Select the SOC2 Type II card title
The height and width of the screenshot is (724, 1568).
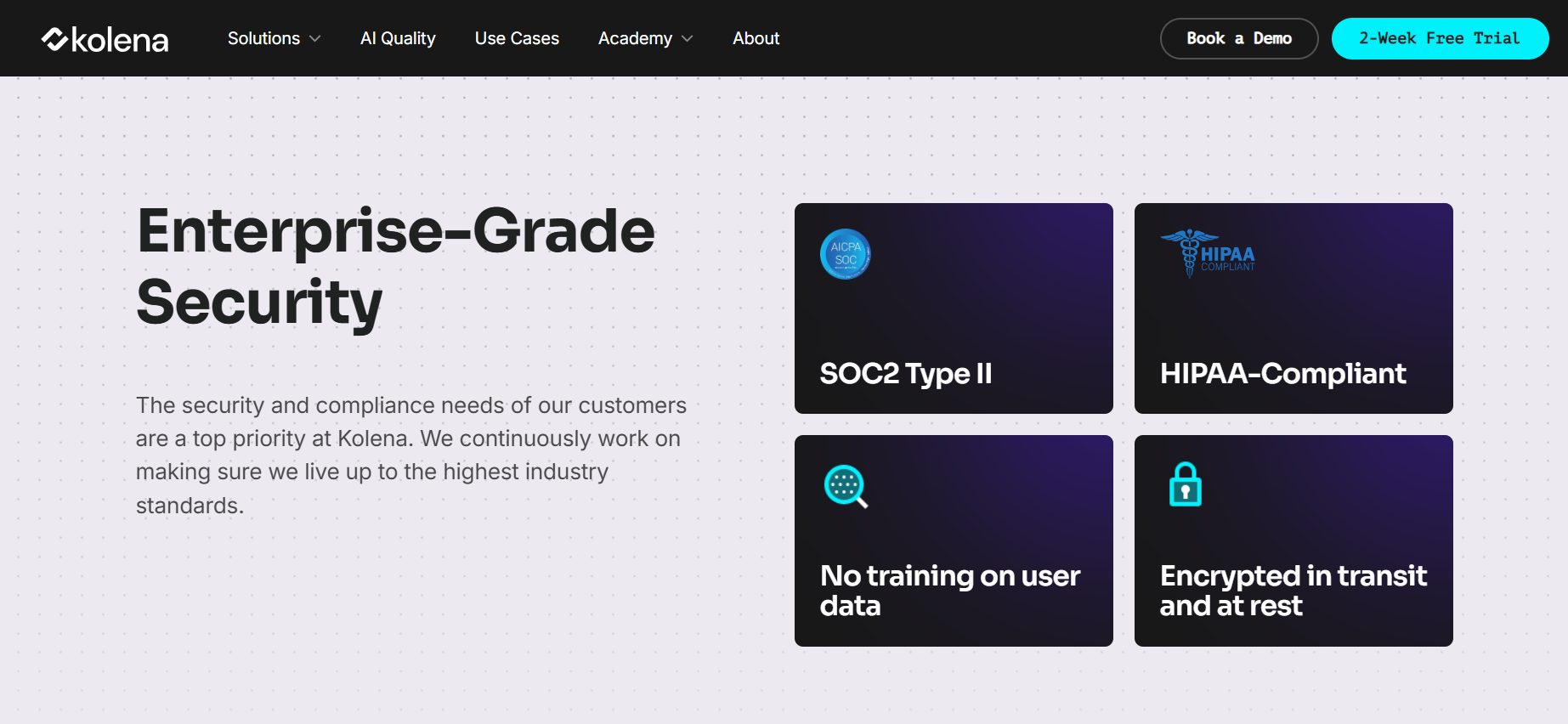(x=906, y=374)
